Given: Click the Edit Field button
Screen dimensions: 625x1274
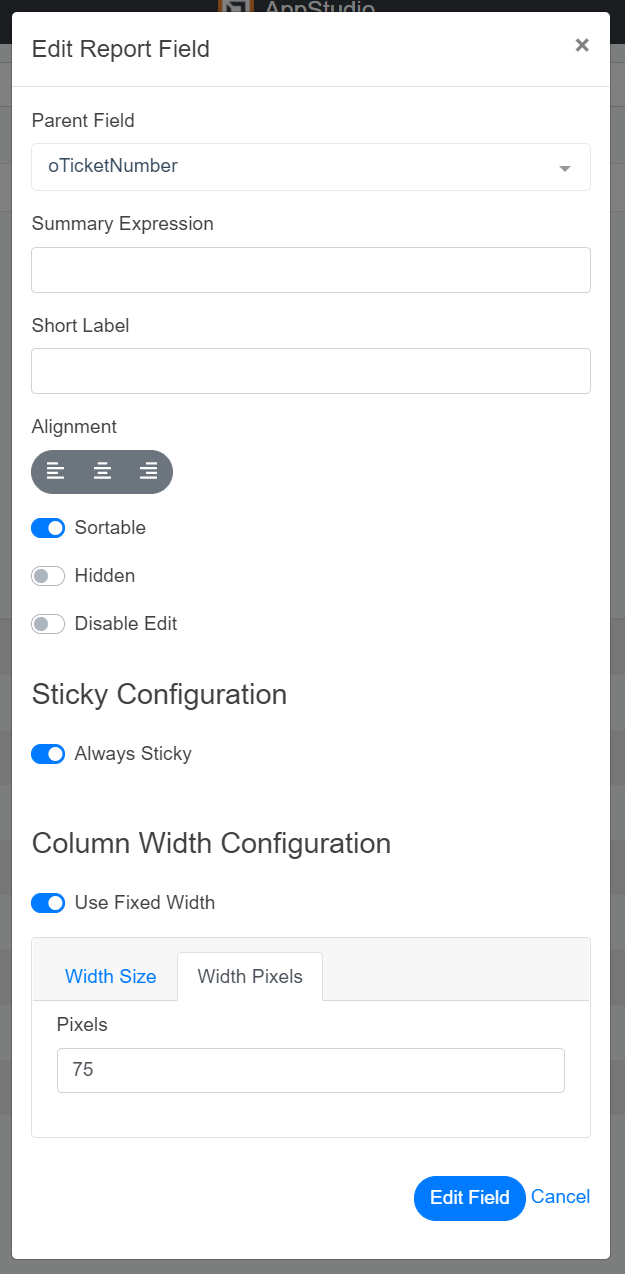Looking at the screenshot, I should coord(469,1198).
